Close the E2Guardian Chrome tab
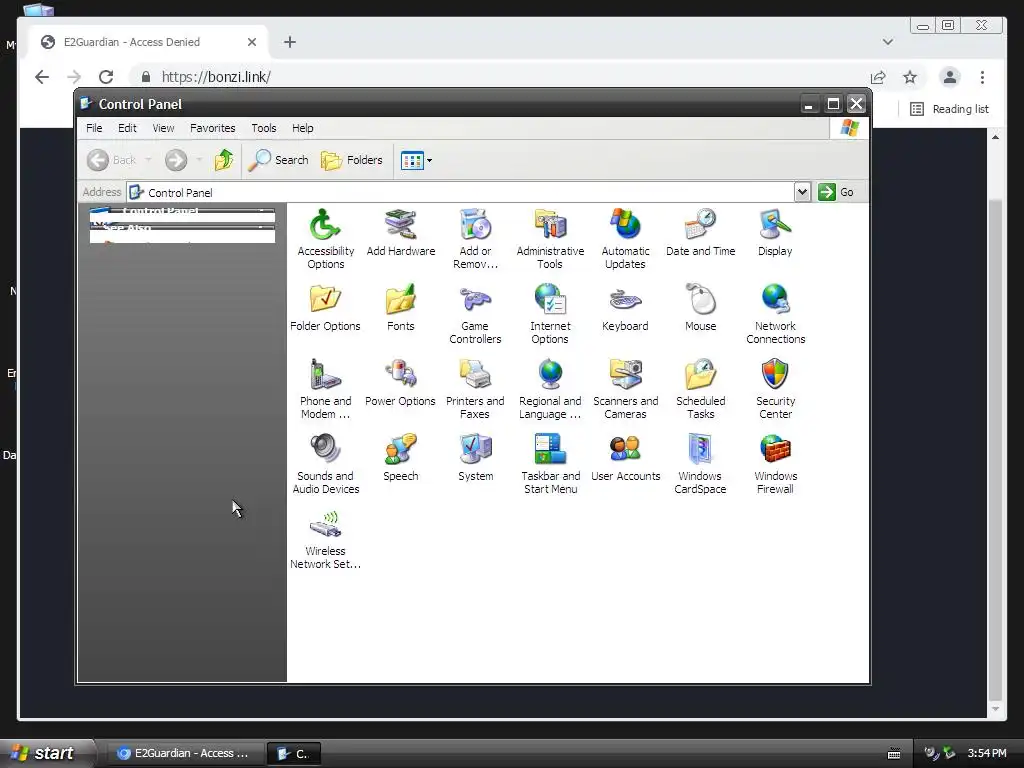The width and height of the screenshot is (1024, 768). (252, 42)
